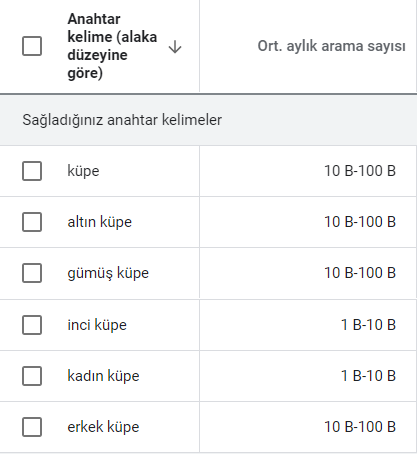Screen dimensions: 417x454
Task: Select the kadın küpe checkbox
Action: (x=32, y=376)
